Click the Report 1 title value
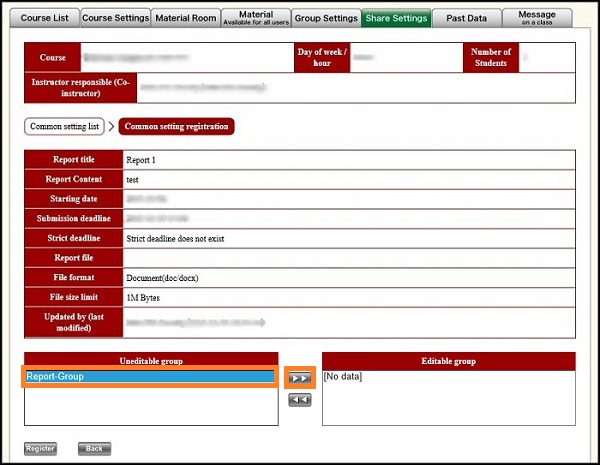This screenshot has height=465, width=600. pyautogui.click(x=143, y=160)
